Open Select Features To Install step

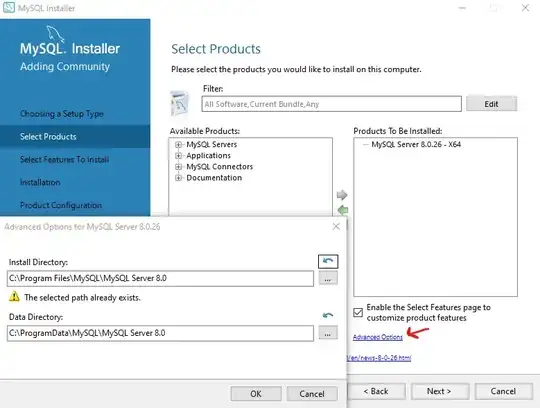point(64,159)
